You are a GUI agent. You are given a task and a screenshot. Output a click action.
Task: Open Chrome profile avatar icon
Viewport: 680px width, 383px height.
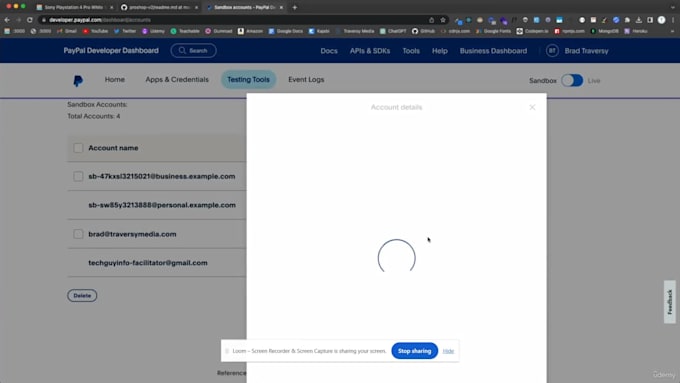(x=661, y=20)
